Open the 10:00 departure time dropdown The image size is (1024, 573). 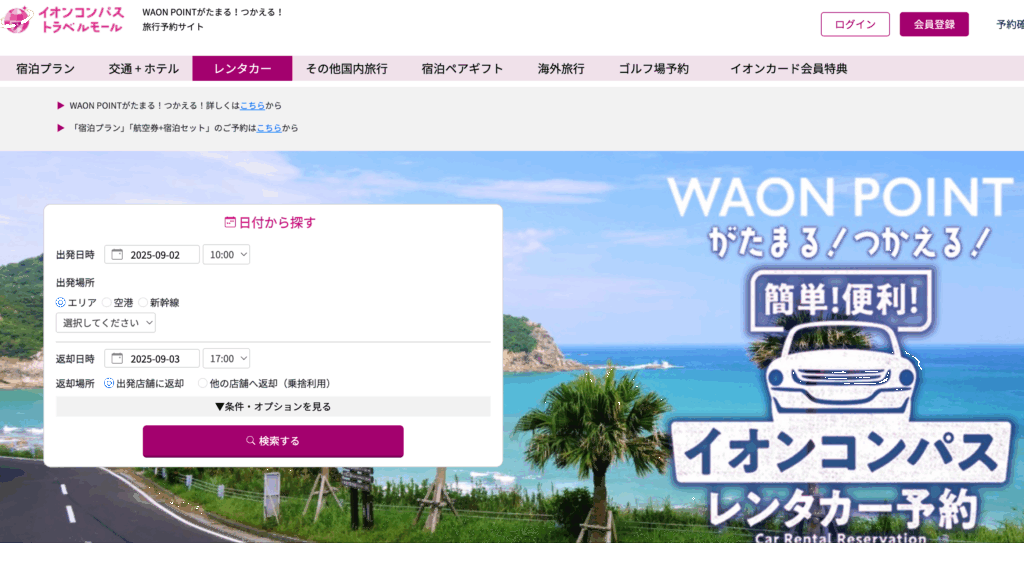[226, 255]
